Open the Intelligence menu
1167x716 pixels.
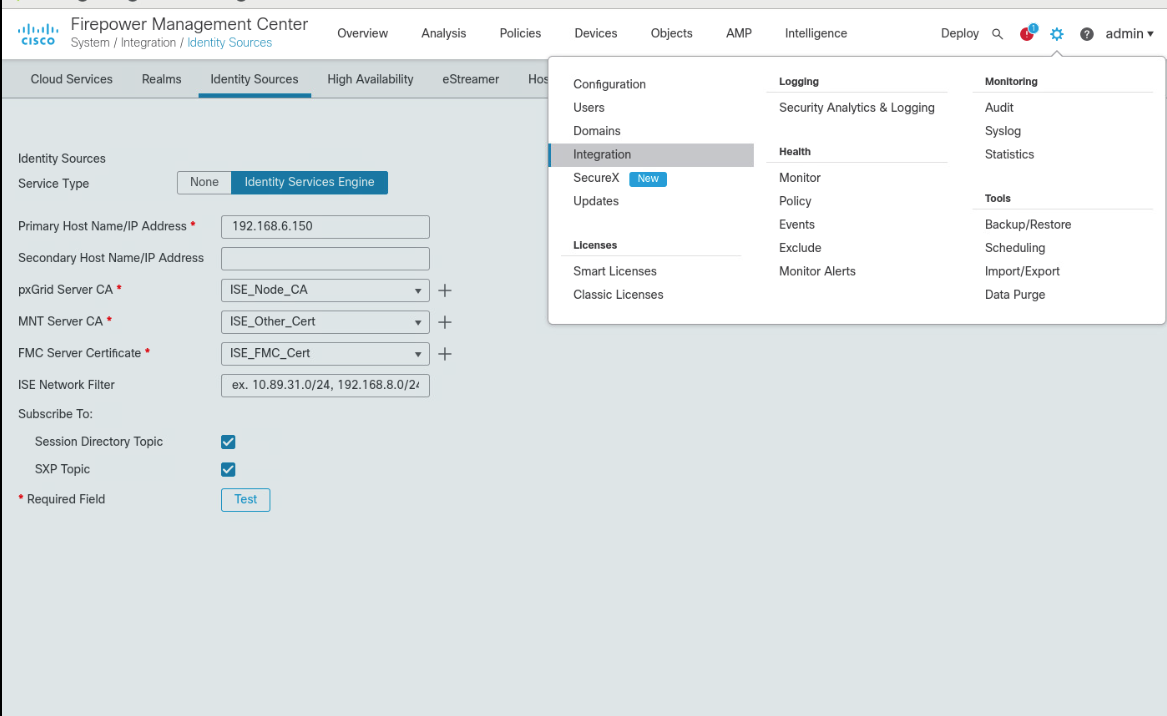[x=816, y=33]
